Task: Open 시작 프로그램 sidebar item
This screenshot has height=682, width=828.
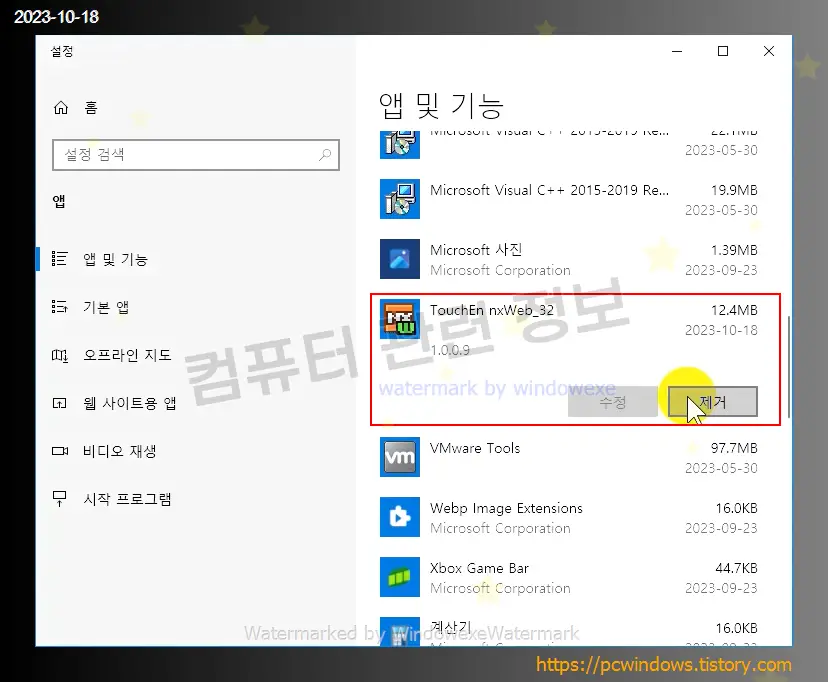Action: pyautogui.click(x=127, y=499)
